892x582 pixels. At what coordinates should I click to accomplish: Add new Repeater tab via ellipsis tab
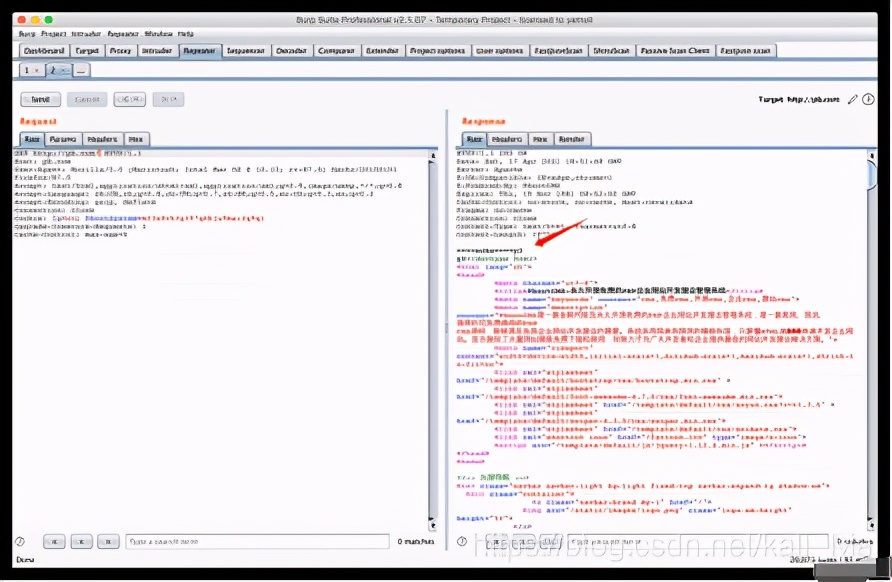pyautogui.click(x=81, y=71)
